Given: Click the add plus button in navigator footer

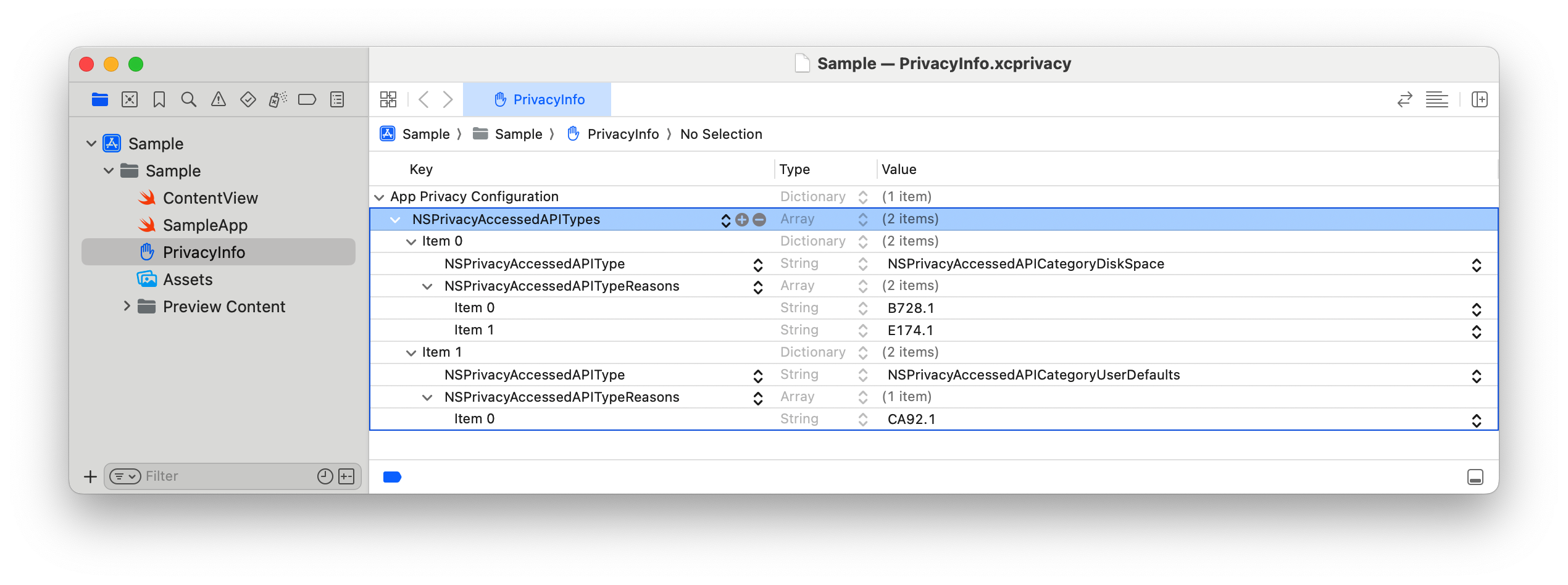Looking at the screenshot, I should pos(90,476).
